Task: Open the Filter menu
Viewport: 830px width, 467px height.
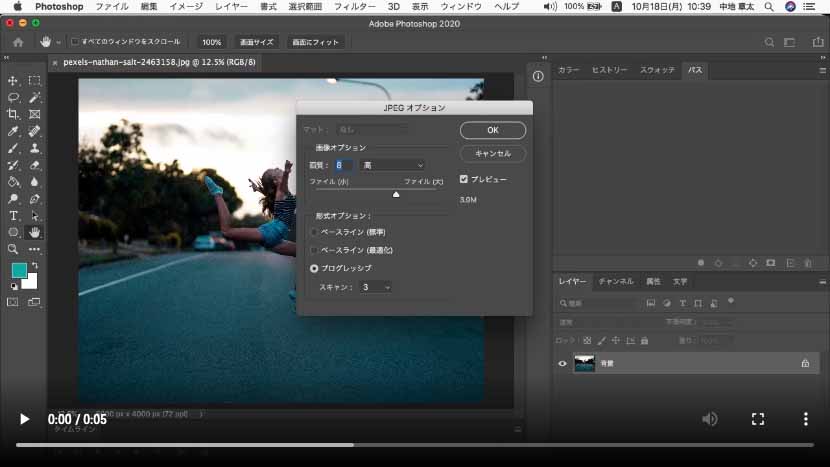Action: (x=355, y=6)
